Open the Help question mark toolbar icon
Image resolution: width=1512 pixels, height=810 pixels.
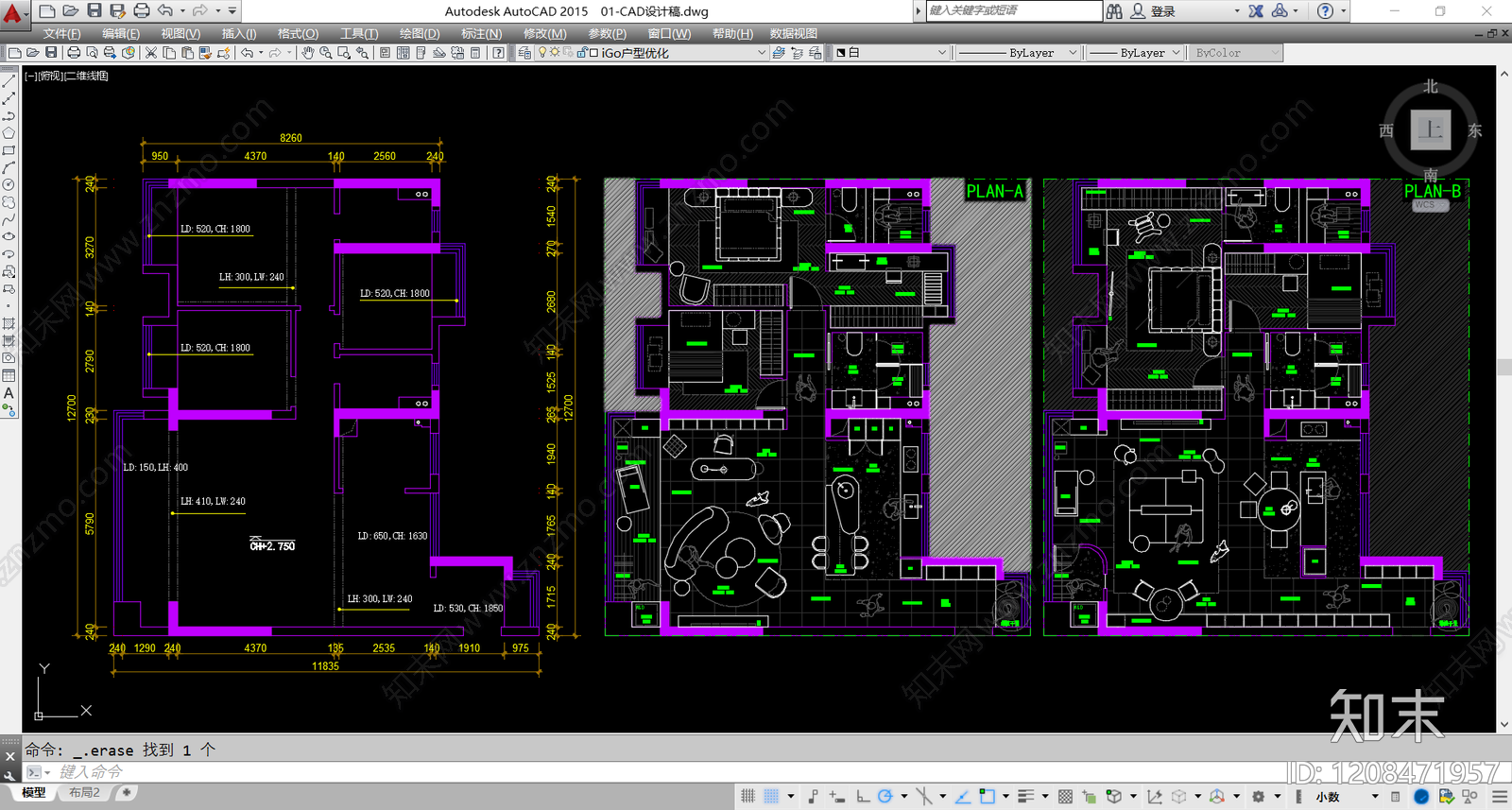(x=498, y=53)
